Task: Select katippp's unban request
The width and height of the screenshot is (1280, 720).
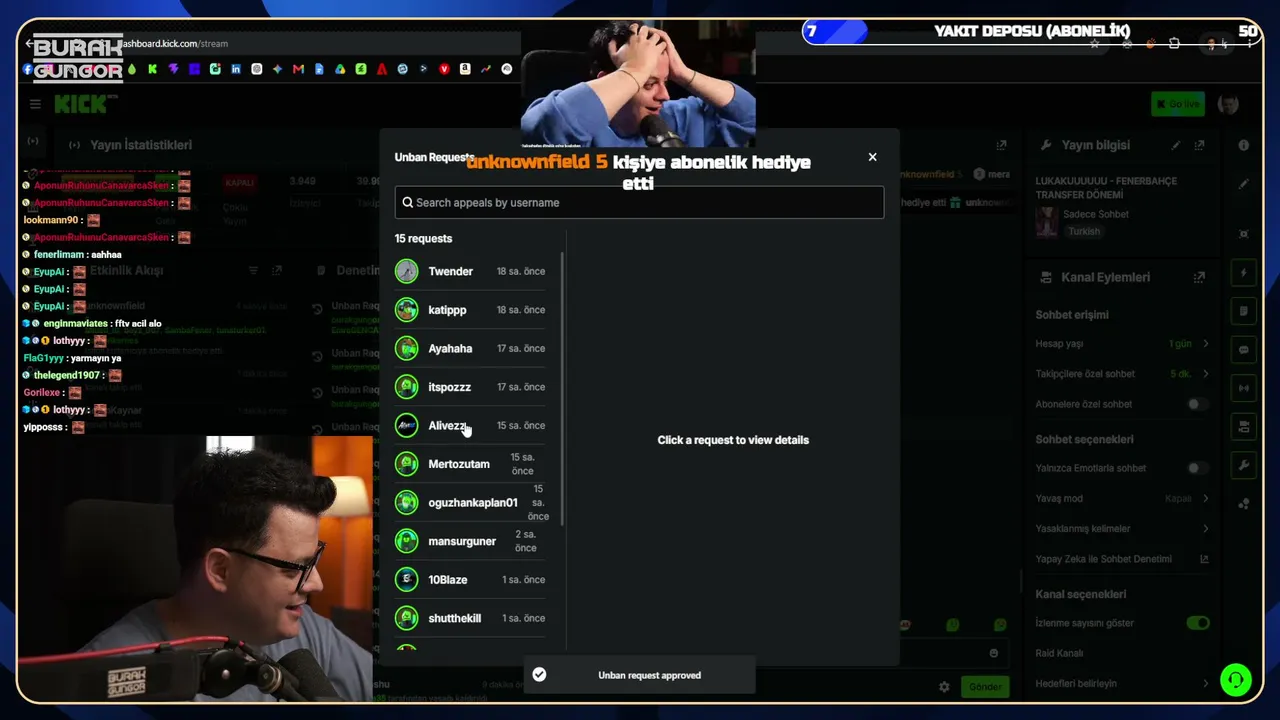Action: 471,310
